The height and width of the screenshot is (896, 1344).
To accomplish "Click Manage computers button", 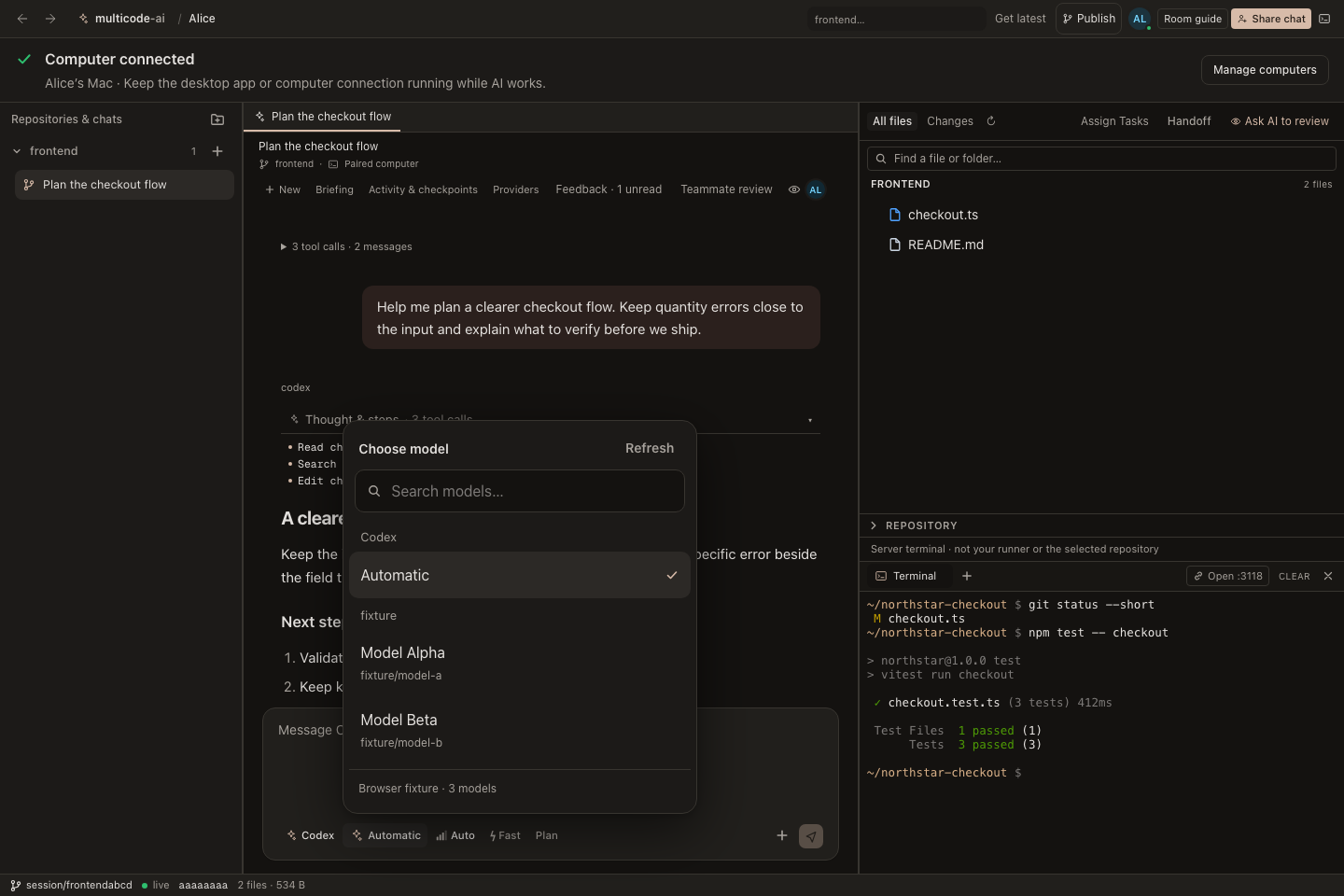I will 1265,70.
